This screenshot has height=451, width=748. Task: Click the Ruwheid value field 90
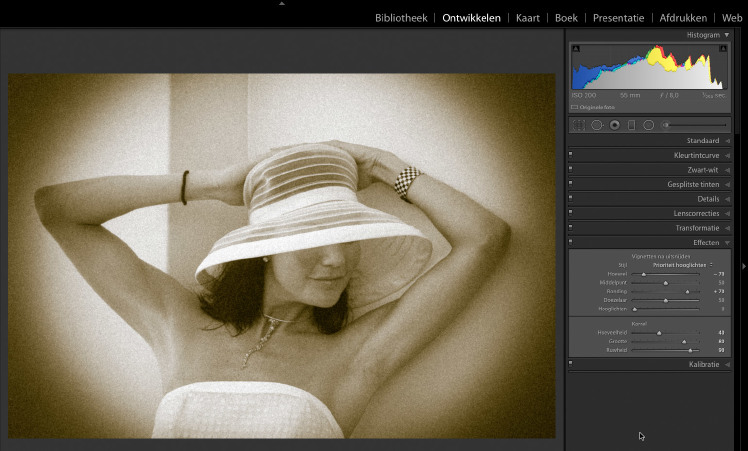[x=721, y=350]
